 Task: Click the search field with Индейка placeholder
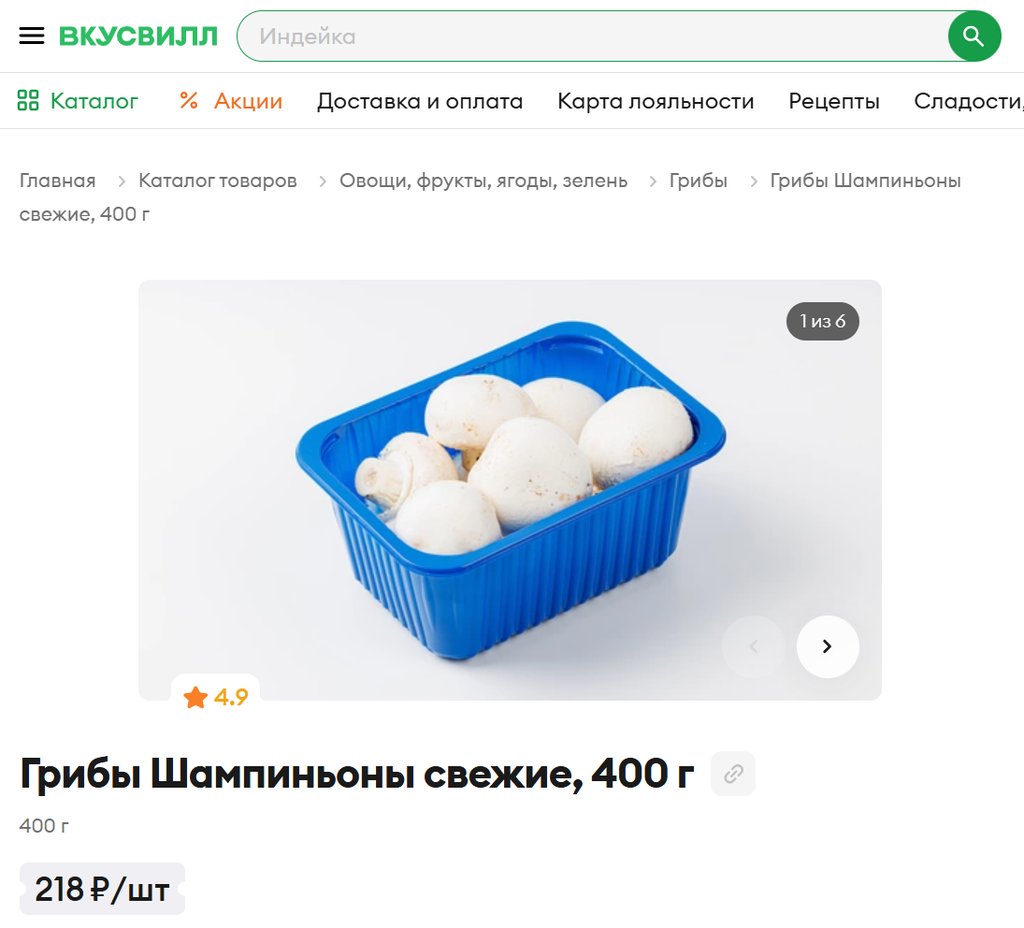click(x=593, y=36)
